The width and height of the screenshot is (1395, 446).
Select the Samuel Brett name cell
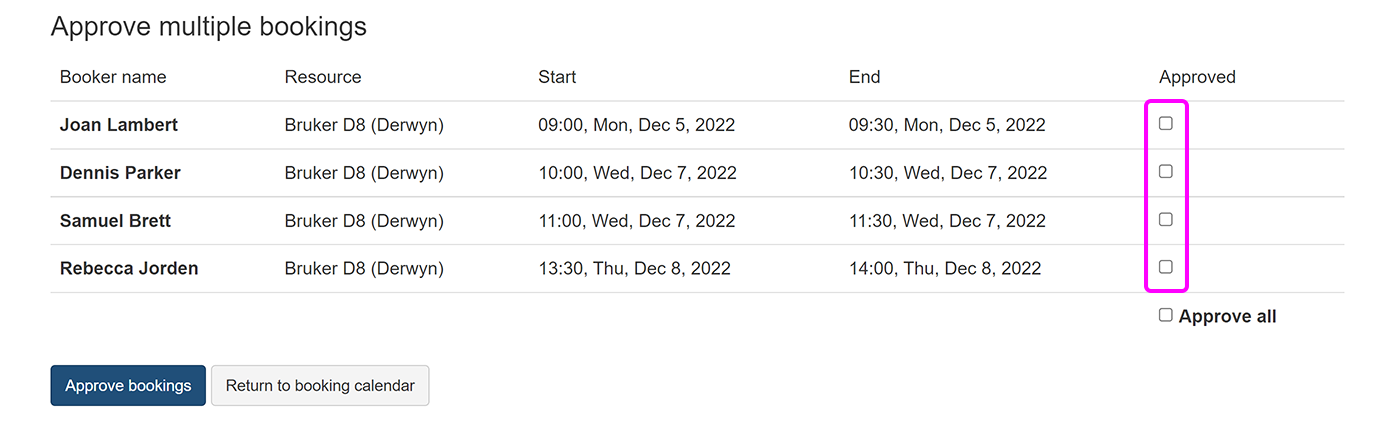point(115,221)
